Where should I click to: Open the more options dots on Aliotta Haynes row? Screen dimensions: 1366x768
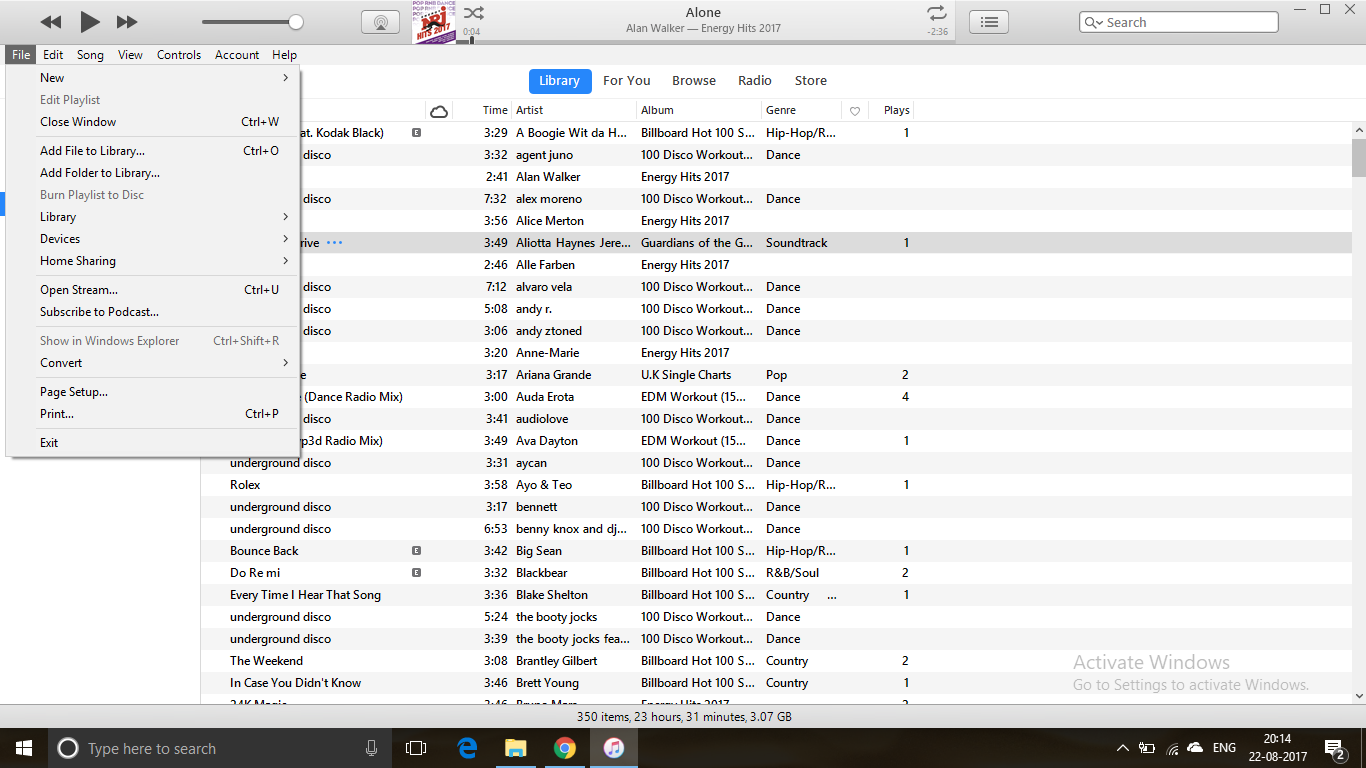pyautogui.click(x=334, y=243)
